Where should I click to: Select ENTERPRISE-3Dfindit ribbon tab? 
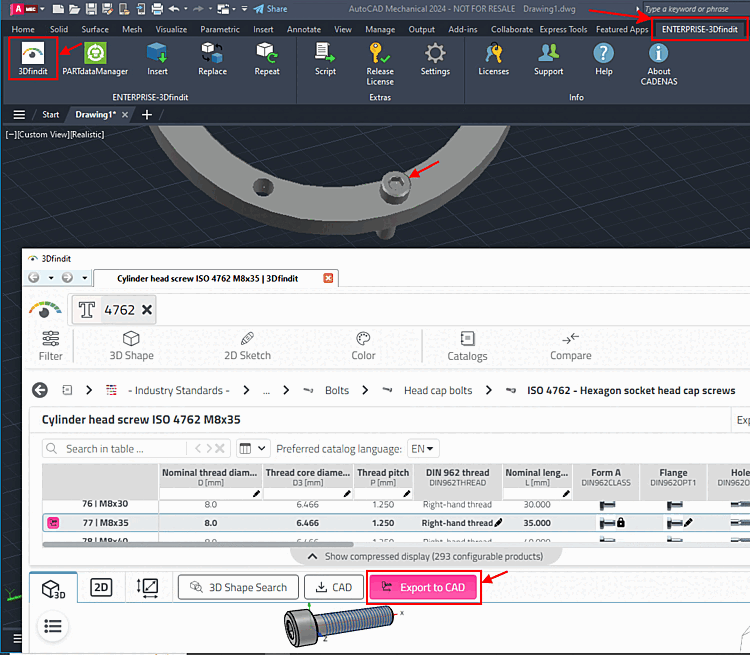699,29
